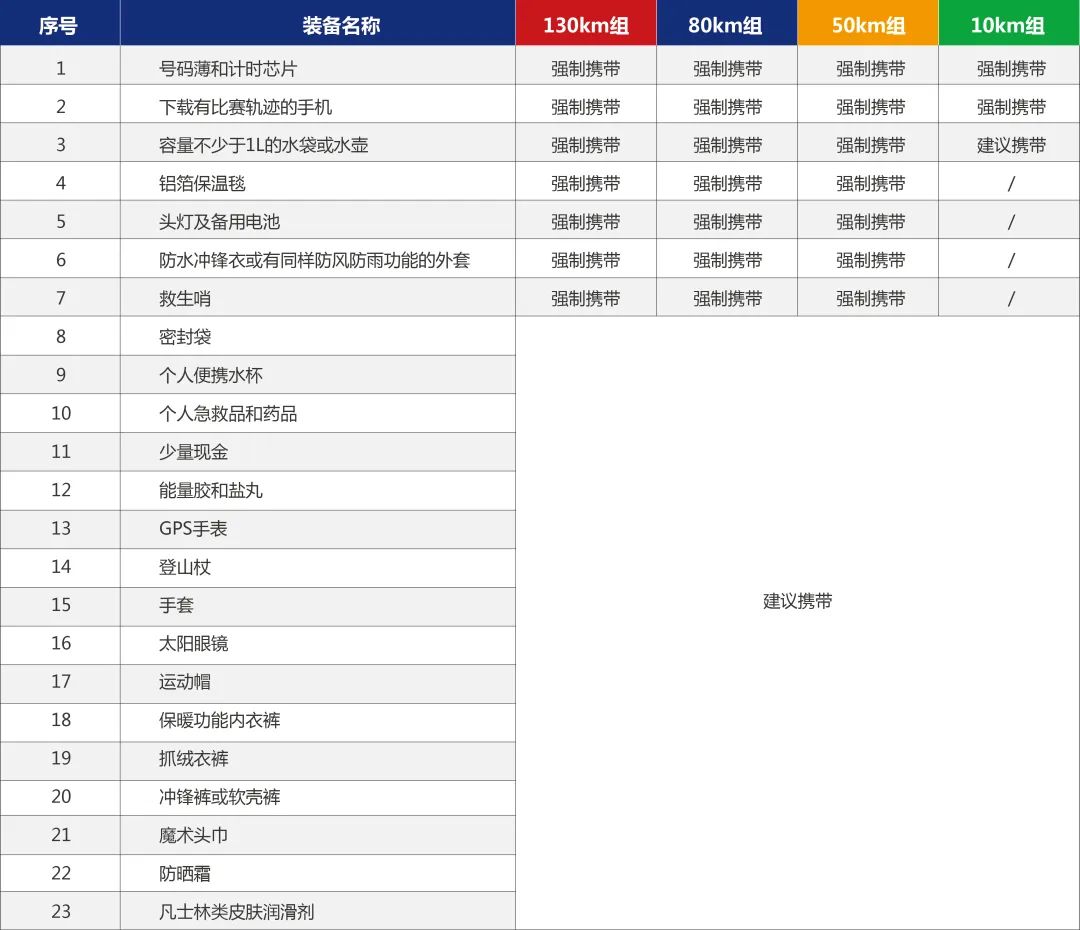Click 强制携带 in 50km组 column for row 1
Image resolution: width=1080 pixels, height=930 pixels.
(x=871, y=69)
